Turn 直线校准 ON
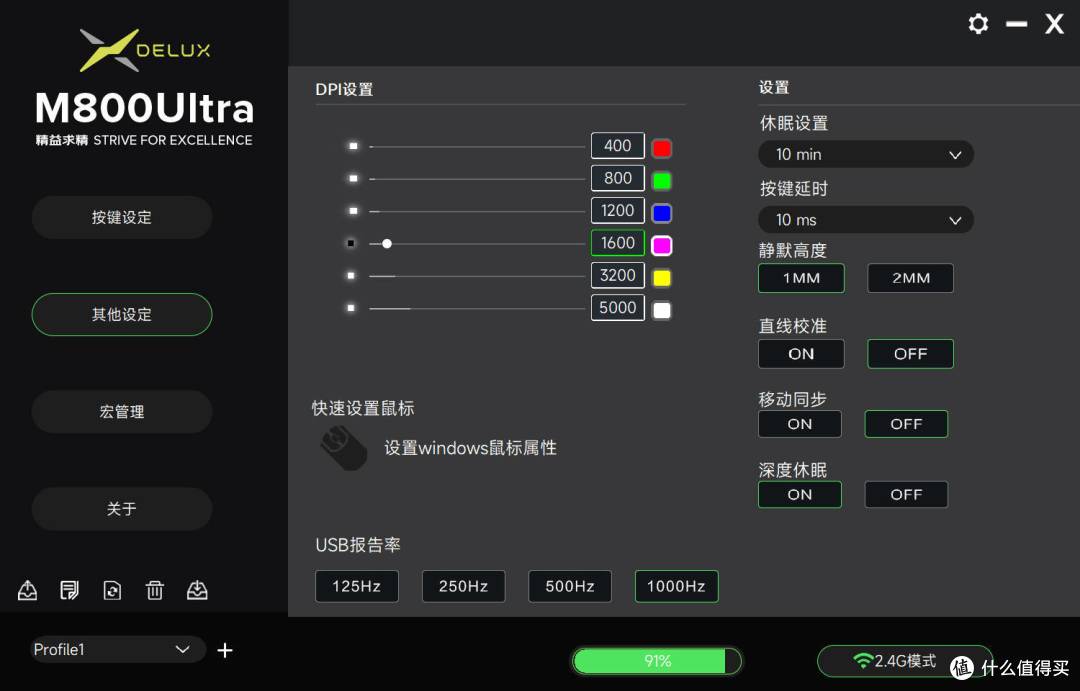The image size is (1080, 691). 801,354
